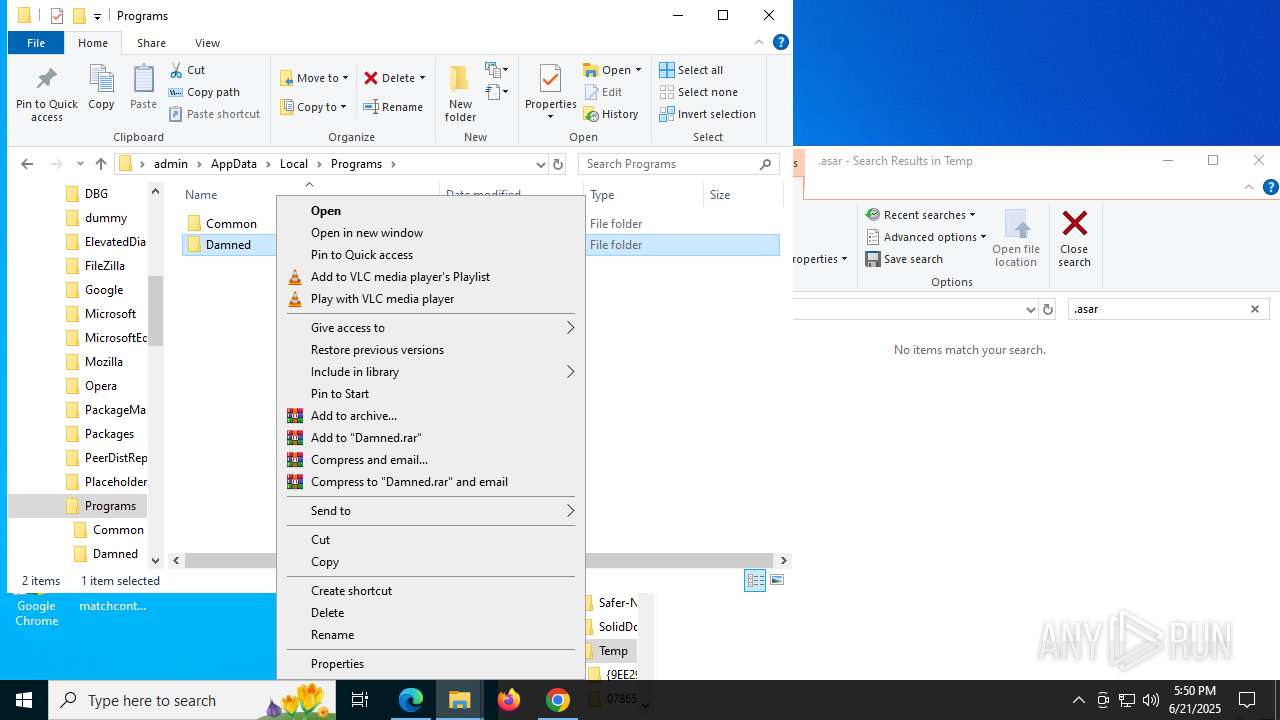The image size is (1280, 720).
Task: Switch to the Share ribbon tab
Action: tap(151, 43)
